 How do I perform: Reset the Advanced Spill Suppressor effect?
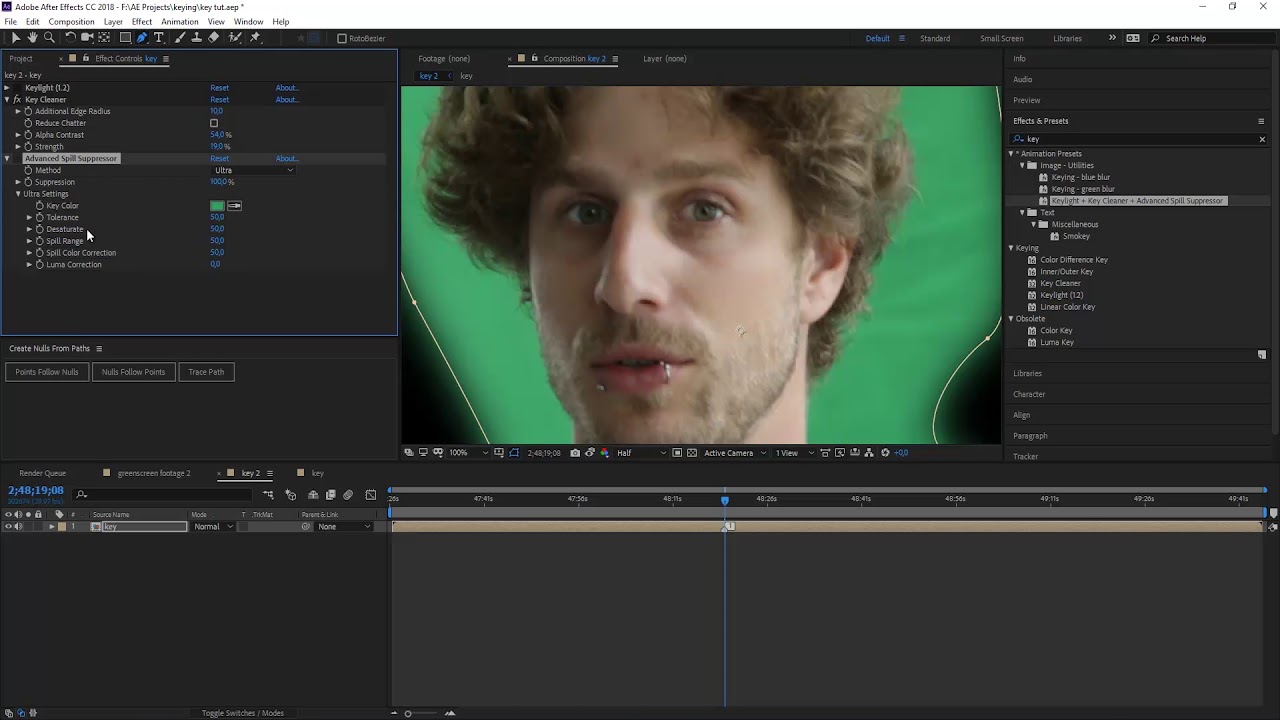(x=219, y=159)
